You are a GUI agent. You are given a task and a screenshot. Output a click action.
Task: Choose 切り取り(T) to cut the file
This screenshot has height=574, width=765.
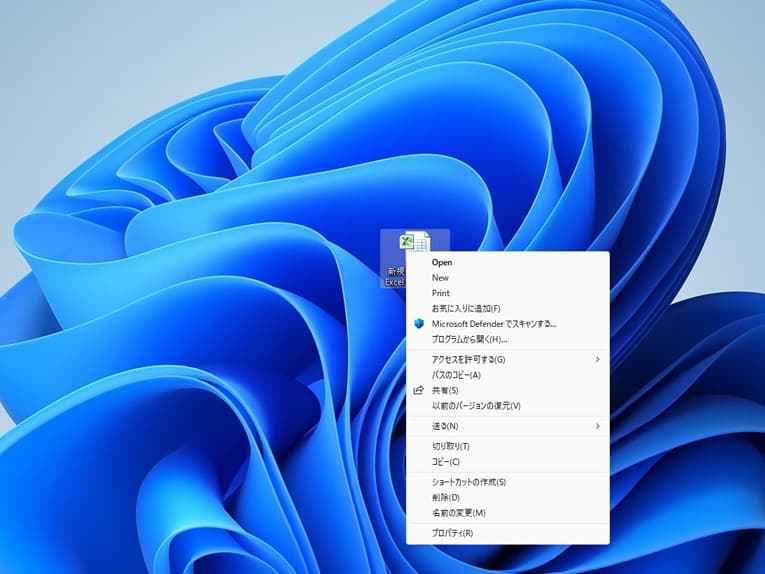[x=450, y=446]
